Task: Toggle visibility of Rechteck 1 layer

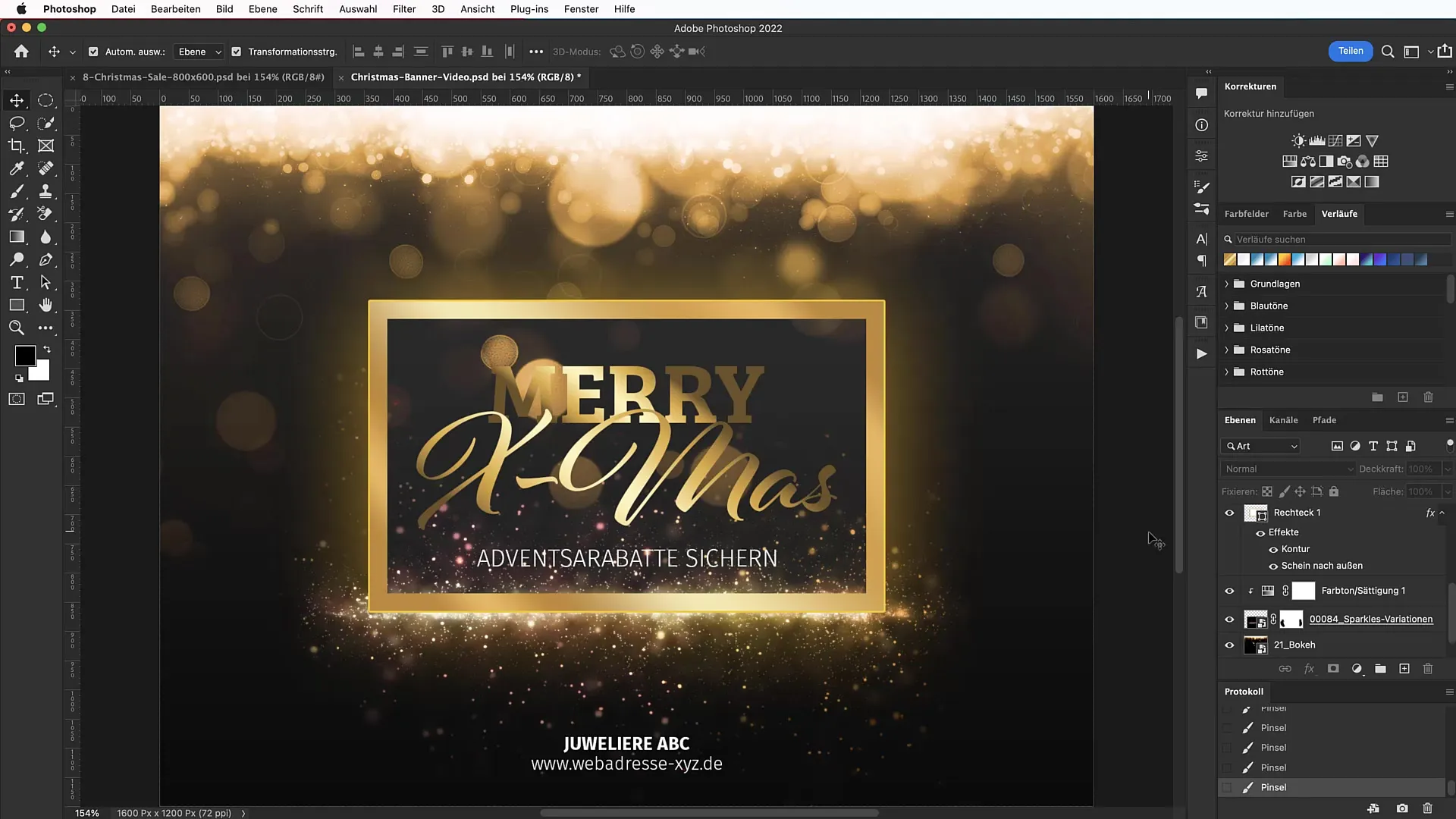Action: tap(1229, 513)
